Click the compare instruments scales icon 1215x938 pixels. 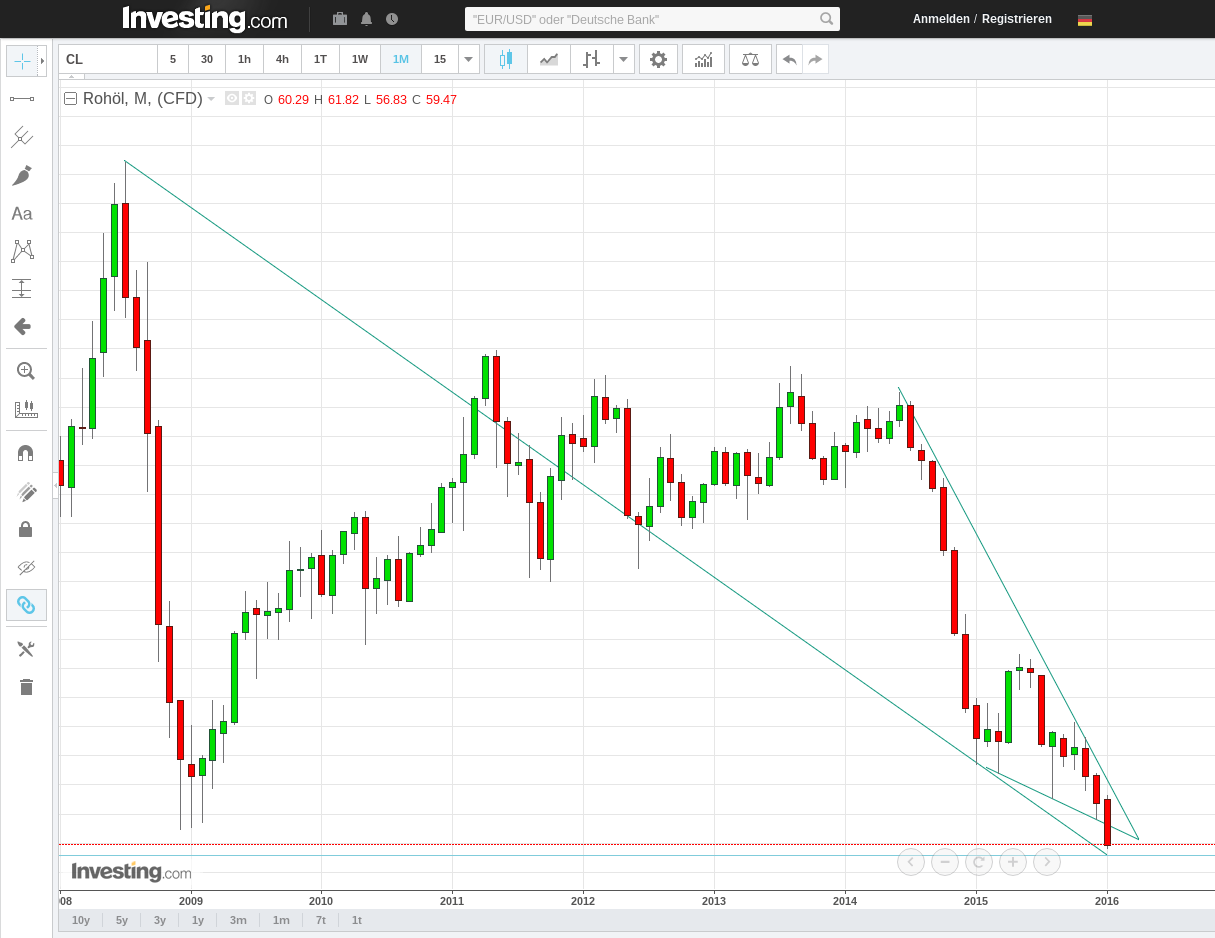click(750, 59)
